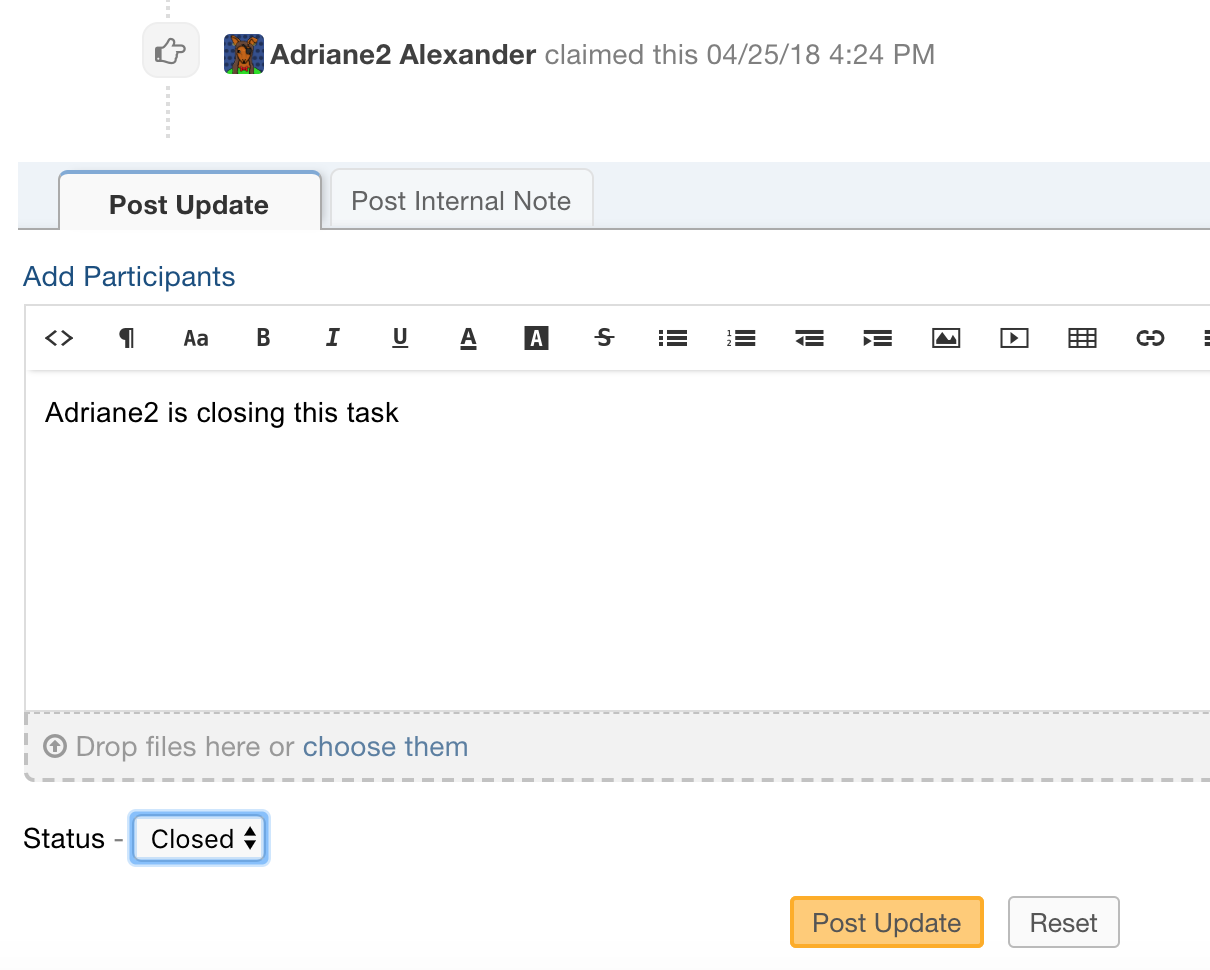Image resolution: width=1210 pixels, height=970 pixels.
Task: Apply bold formatting to text
Action: (263, 338)
